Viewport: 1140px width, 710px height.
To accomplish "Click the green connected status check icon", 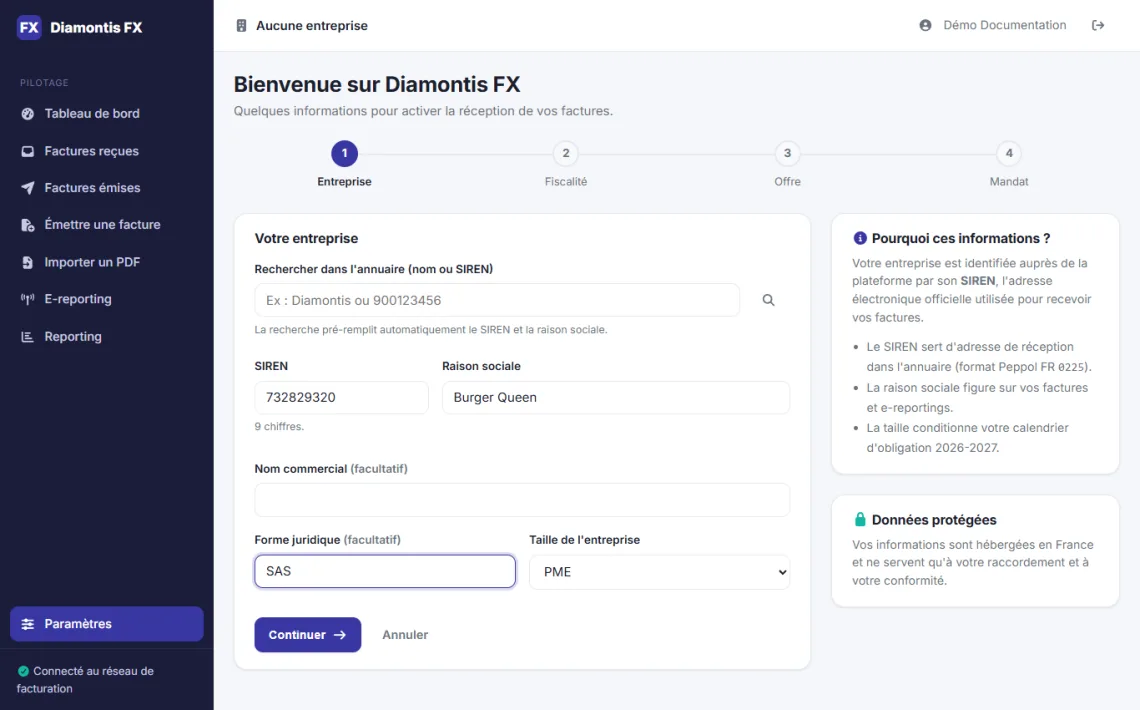I will (x=23, y=671).
